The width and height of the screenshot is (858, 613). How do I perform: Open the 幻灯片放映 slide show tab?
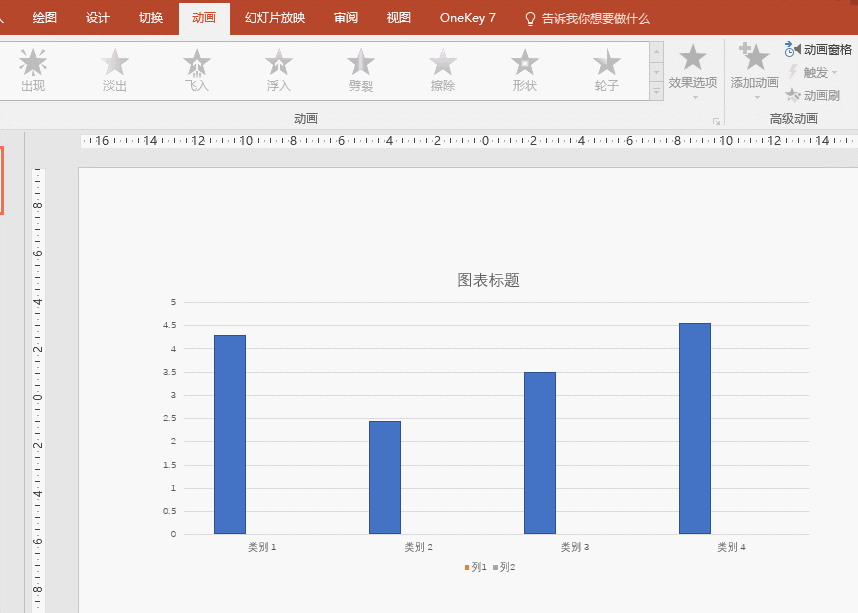[x=275, y=18]
